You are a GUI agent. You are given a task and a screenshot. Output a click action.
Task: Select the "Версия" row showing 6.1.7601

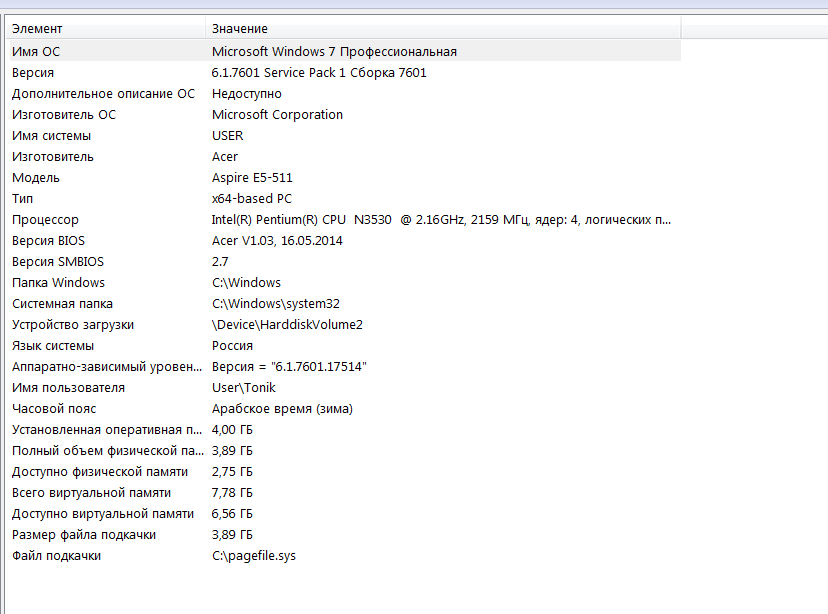coord(33,73)
